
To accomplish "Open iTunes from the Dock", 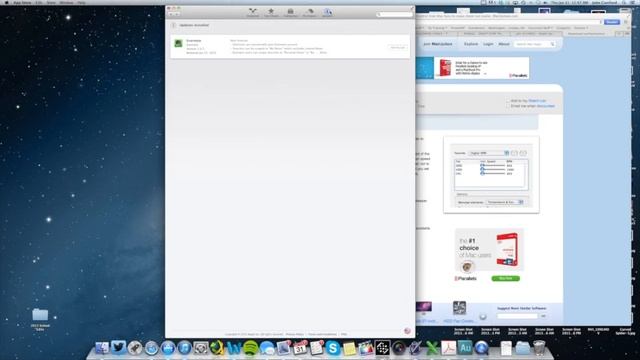I will tap(184, 348).
